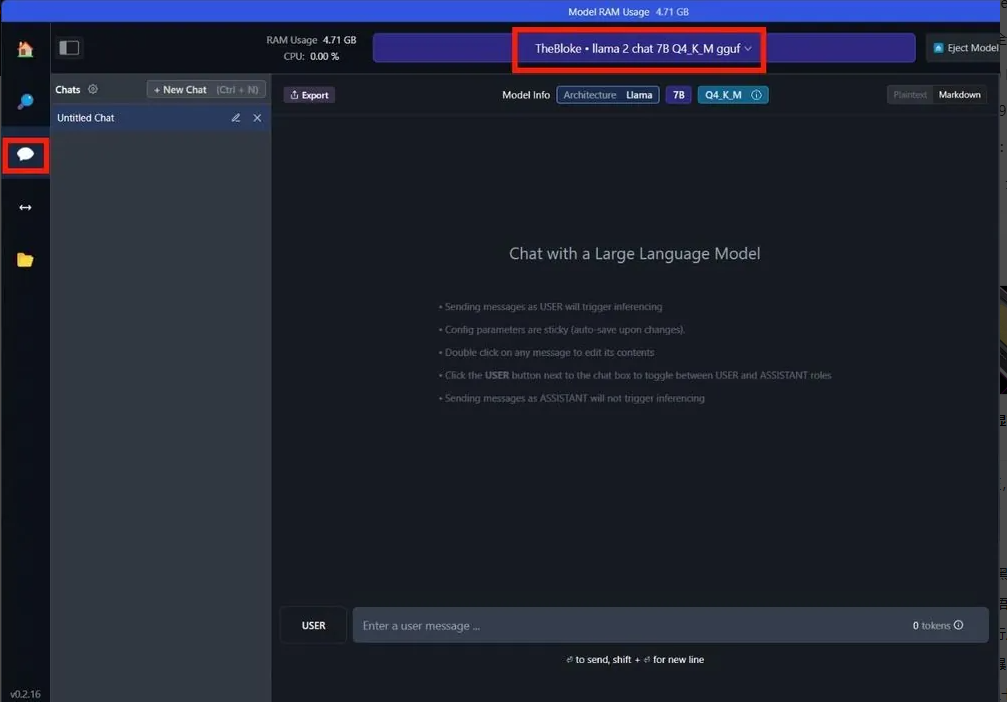This screenshot has height=702, width=1007.
Task: Click the gear icon beside Chats
Action: [93, 89]
